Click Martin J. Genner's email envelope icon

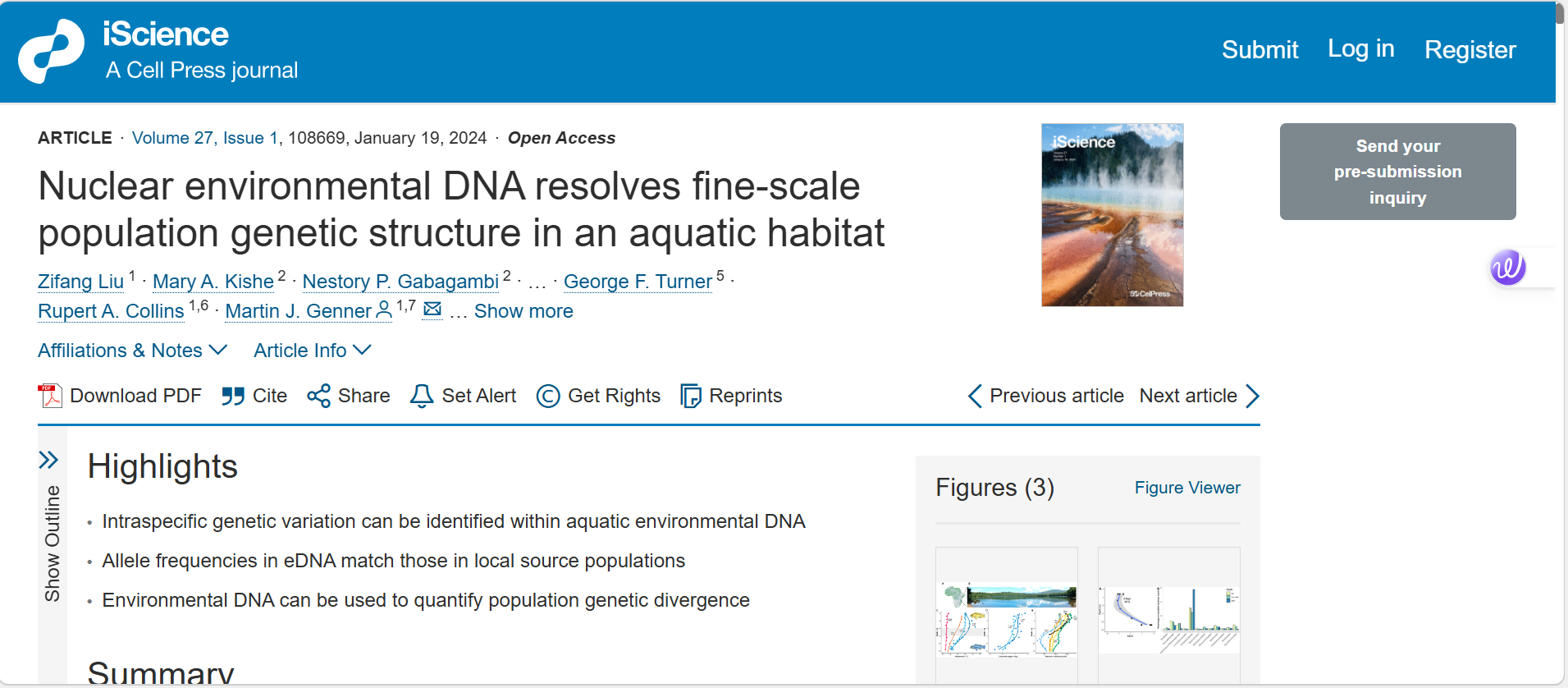tap(432, 310)
